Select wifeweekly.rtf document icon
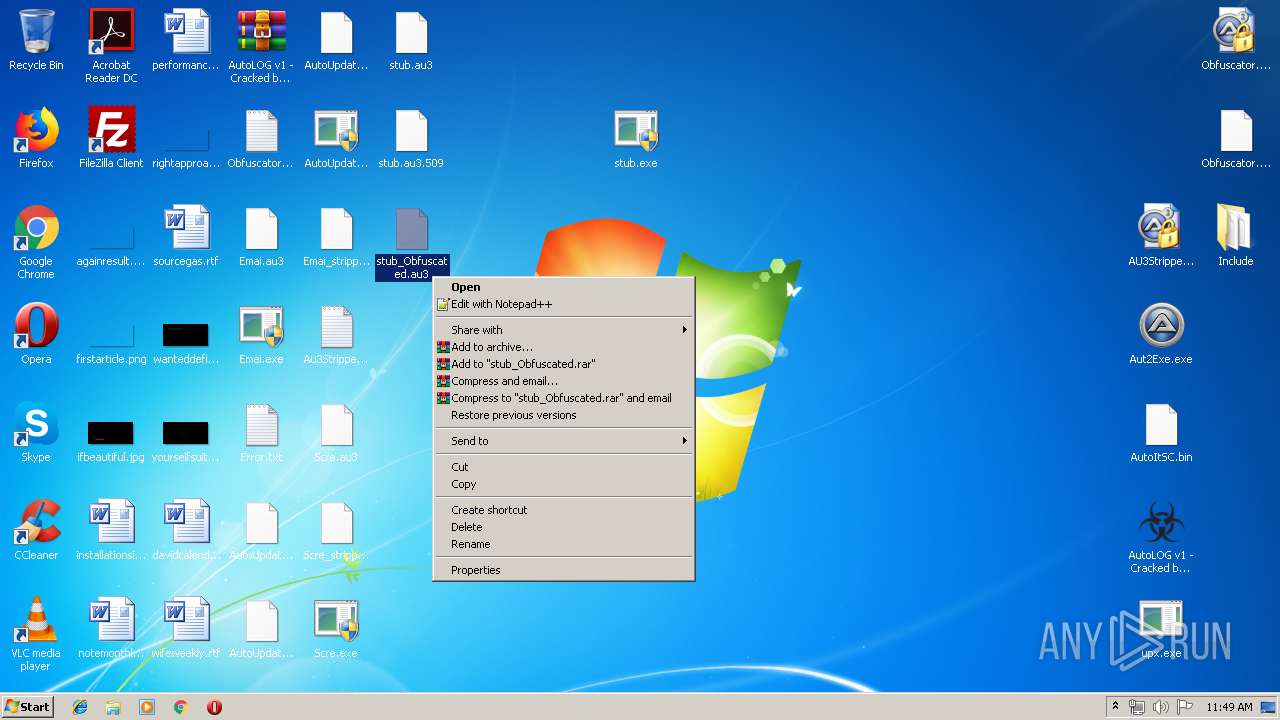The height and width of the screenshot is (720, 1280). pos(186,628)
